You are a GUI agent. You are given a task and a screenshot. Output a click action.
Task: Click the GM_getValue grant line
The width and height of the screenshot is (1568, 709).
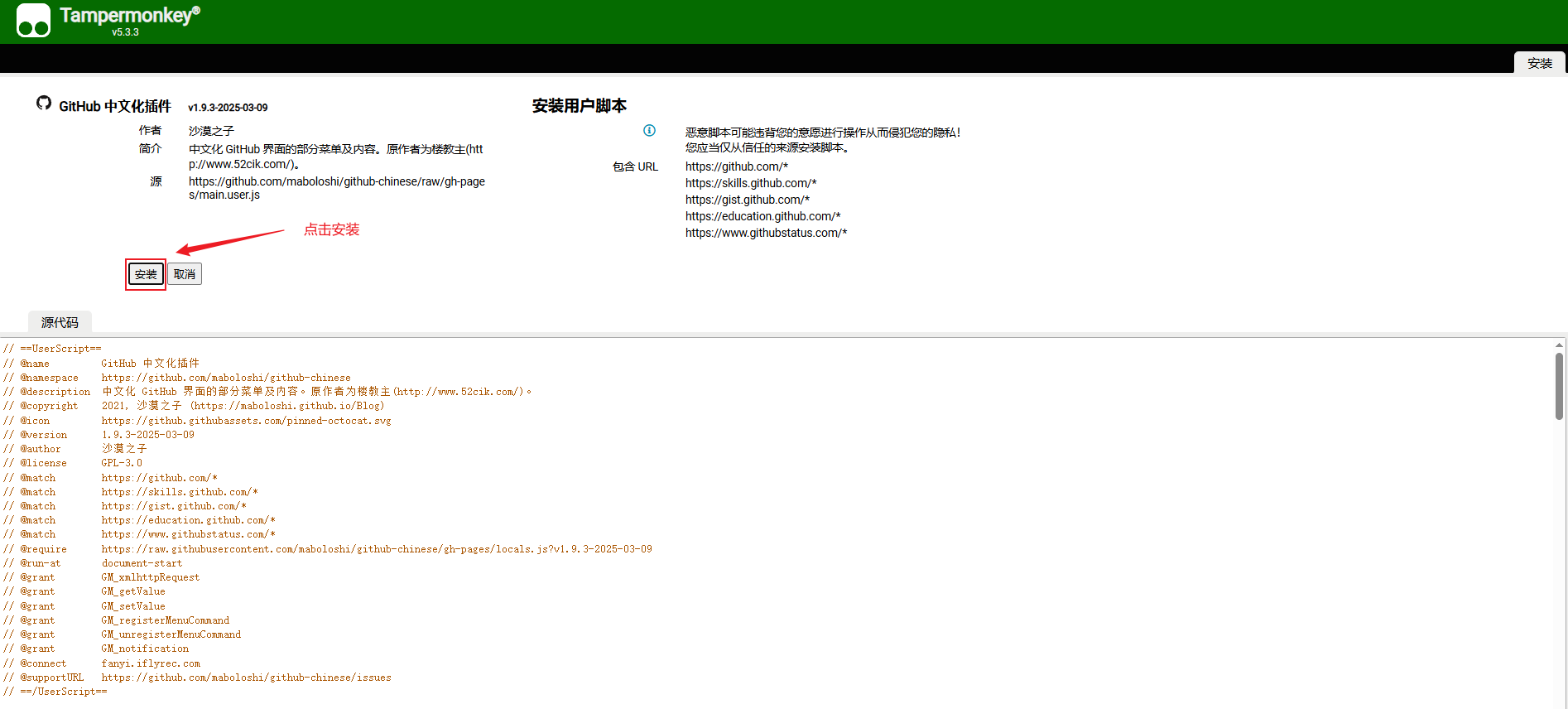pyautogui.click(x=84, y=591)
